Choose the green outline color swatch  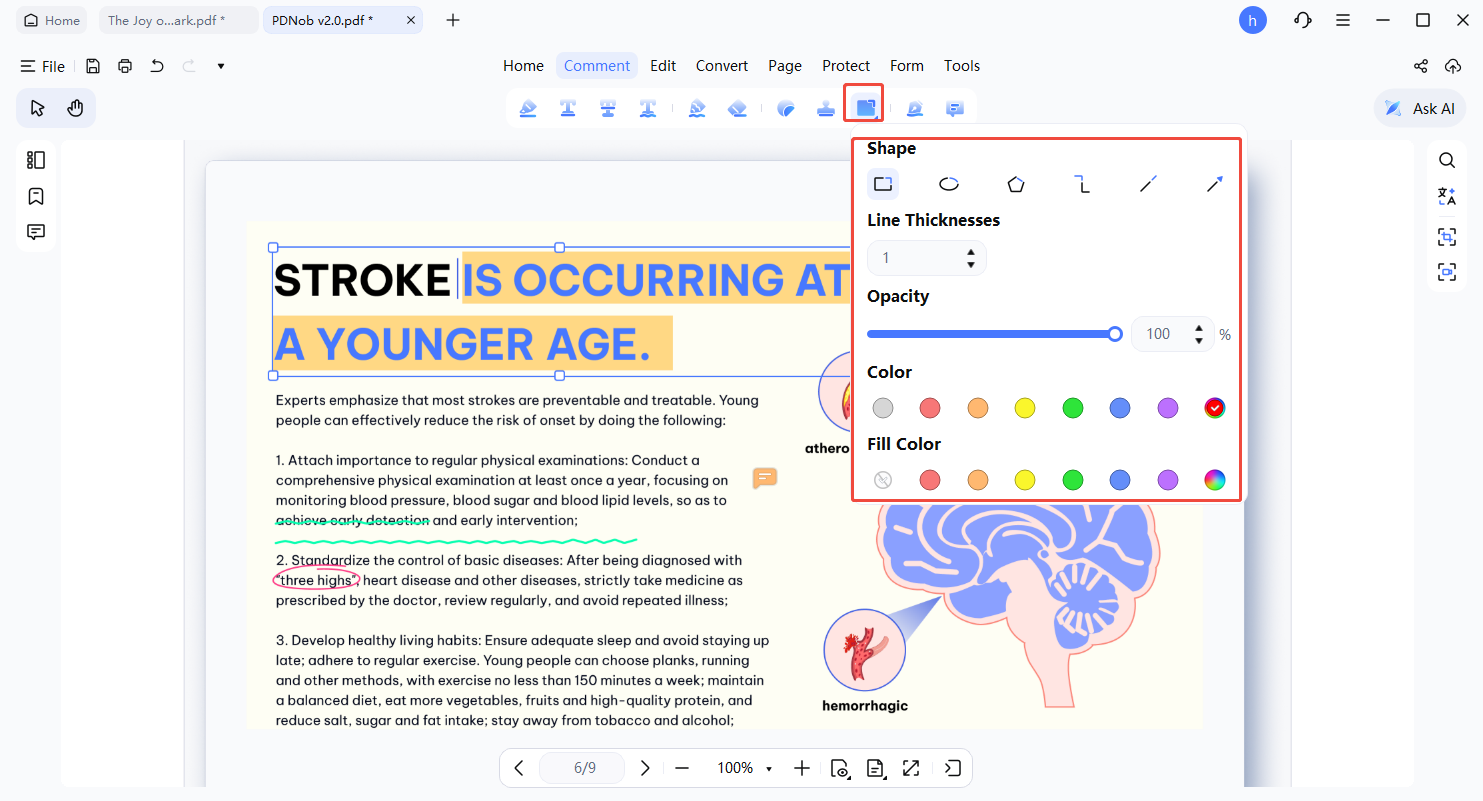[1072, 408]
